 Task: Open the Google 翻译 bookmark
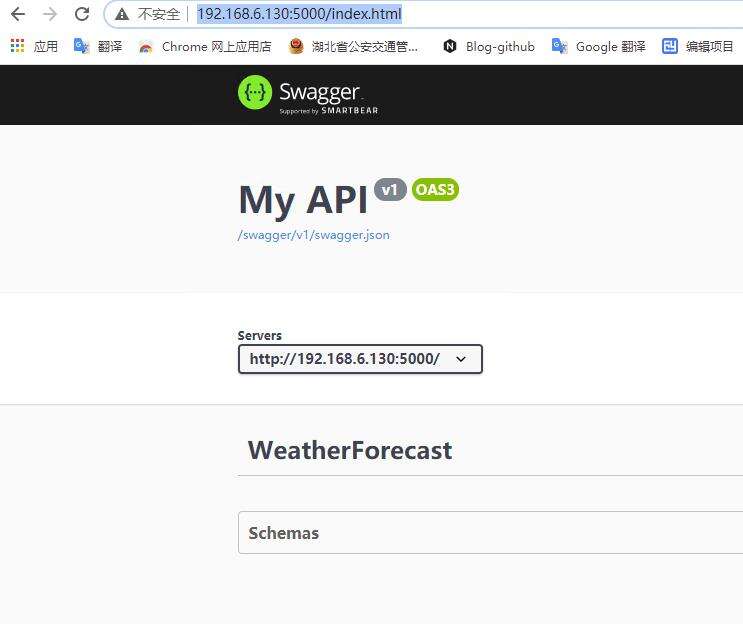pos(599,46)
